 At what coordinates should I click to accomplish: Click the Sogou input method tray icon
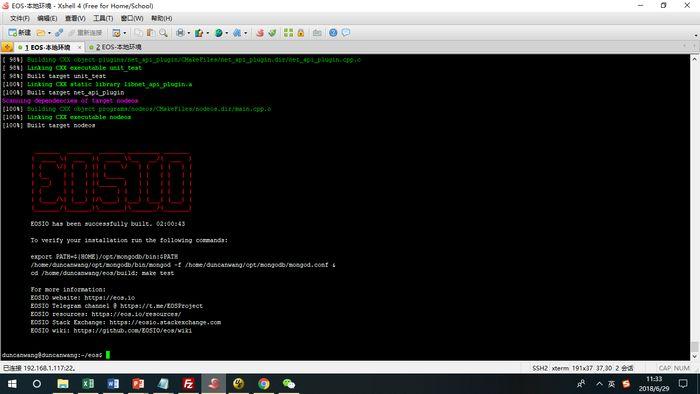[626, 384]
